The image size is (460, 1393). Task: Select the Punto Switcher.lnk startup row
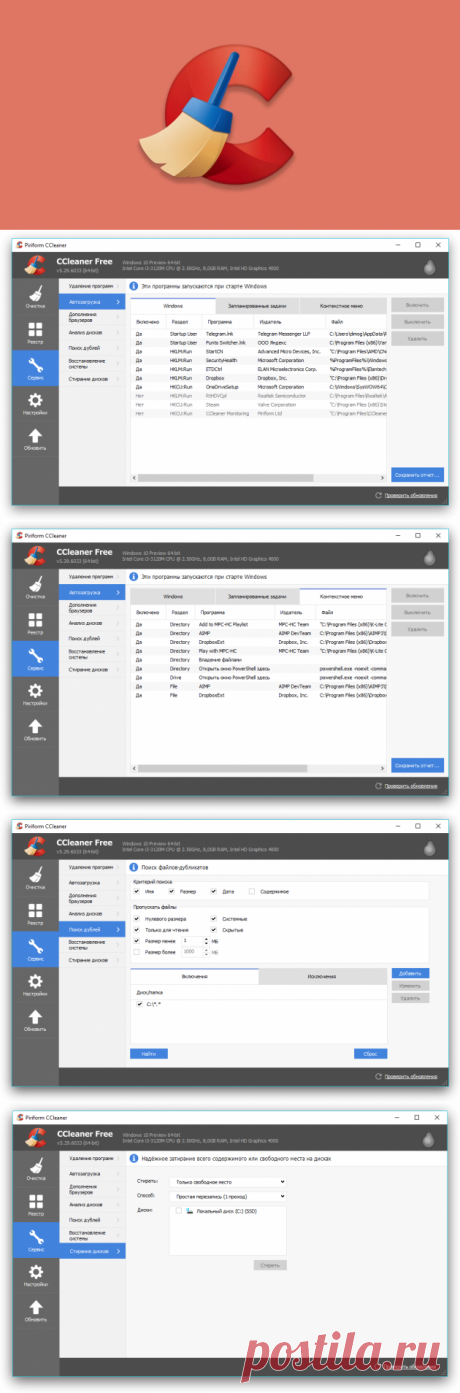258,341
